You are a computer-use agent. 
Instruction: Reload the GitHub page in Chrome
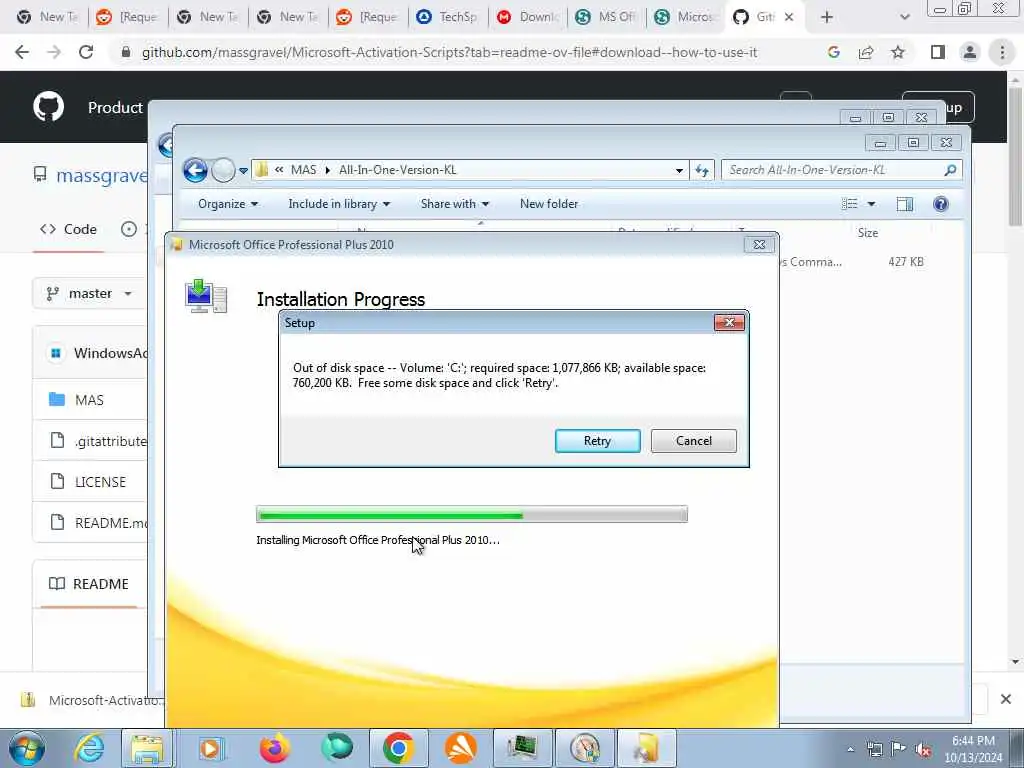pyautogui.click(x=86, y=52)
